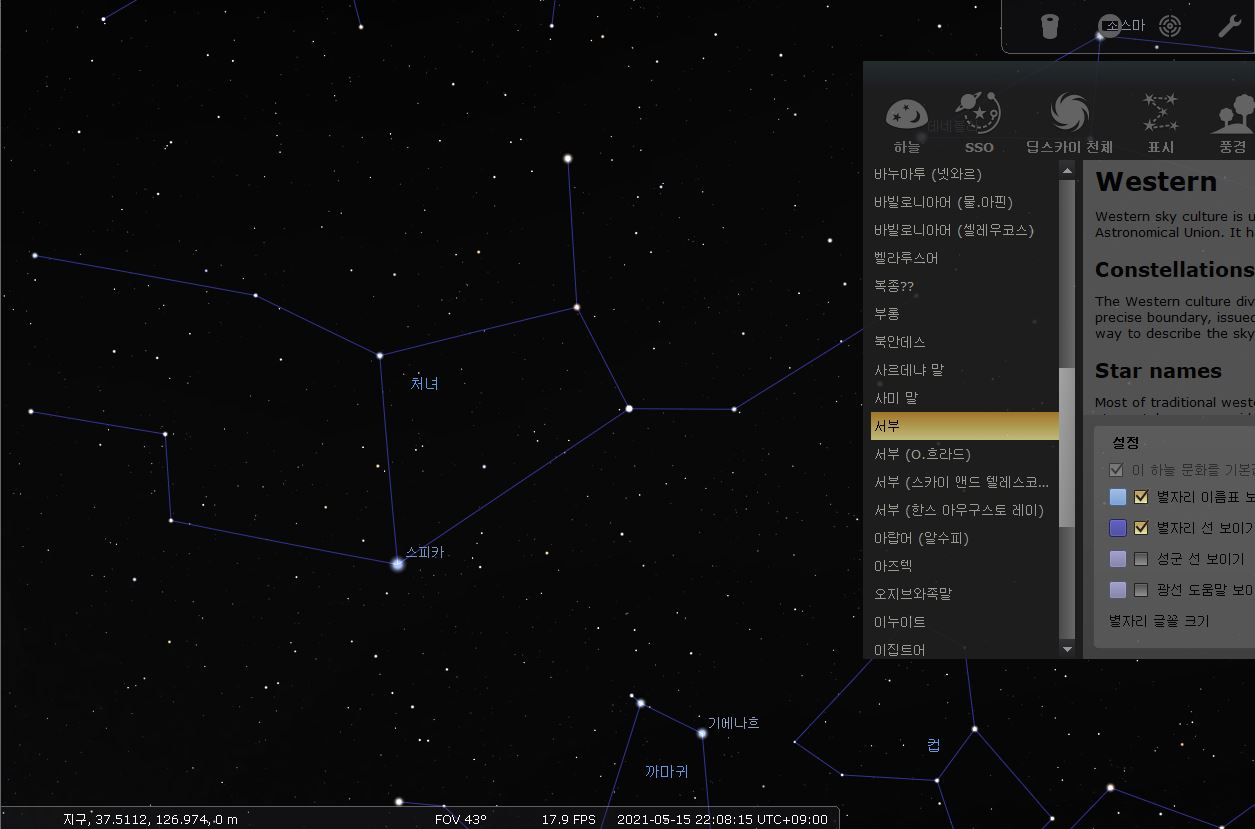
Task: Click the 처녀 constellation label
Action: (425, 383)
